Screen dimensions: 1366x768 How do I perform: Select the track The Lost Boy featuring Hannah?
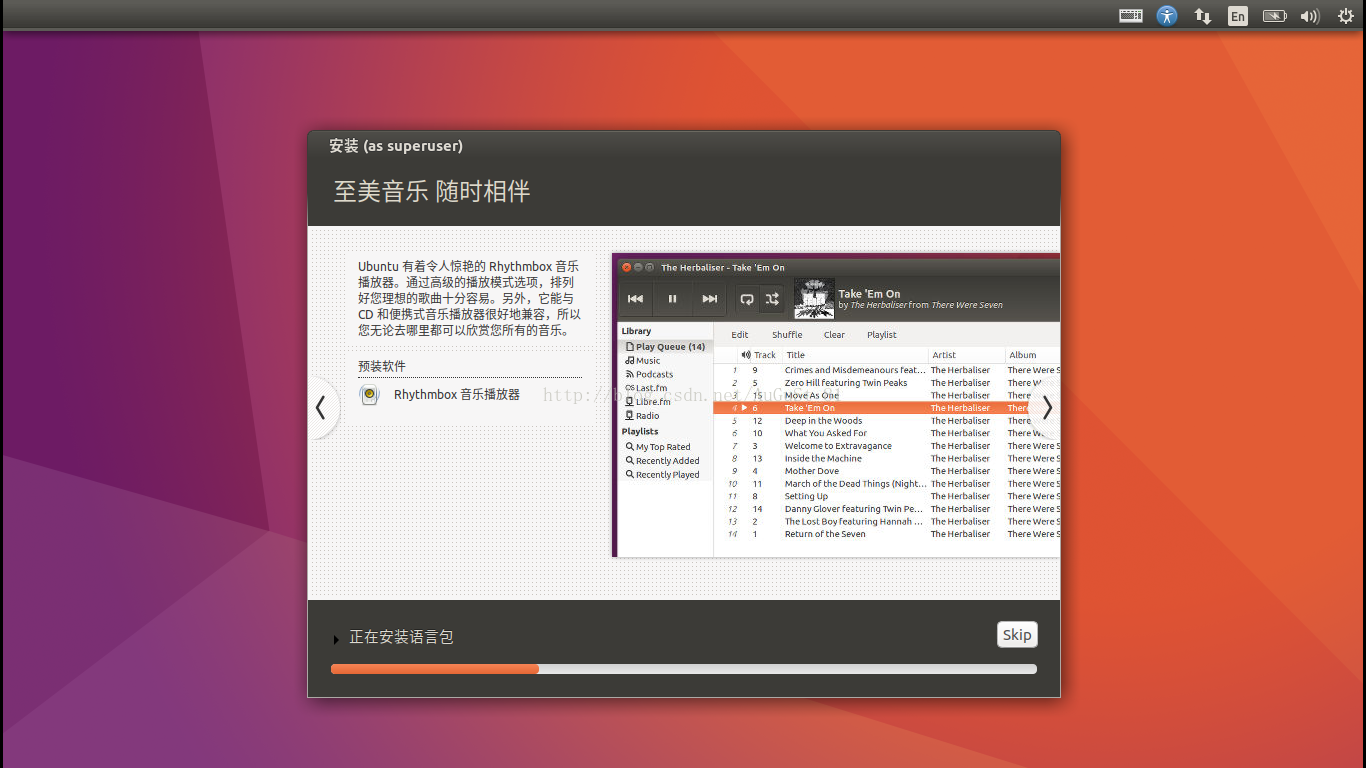pyautogui.click(x=886, y=522)
